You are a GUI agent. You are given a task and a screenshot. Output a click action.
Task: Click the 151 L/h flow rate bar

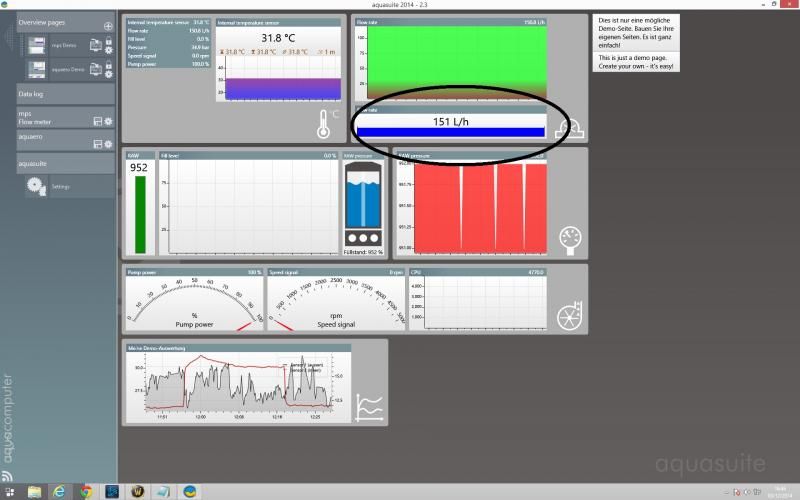tap(452, 131)
